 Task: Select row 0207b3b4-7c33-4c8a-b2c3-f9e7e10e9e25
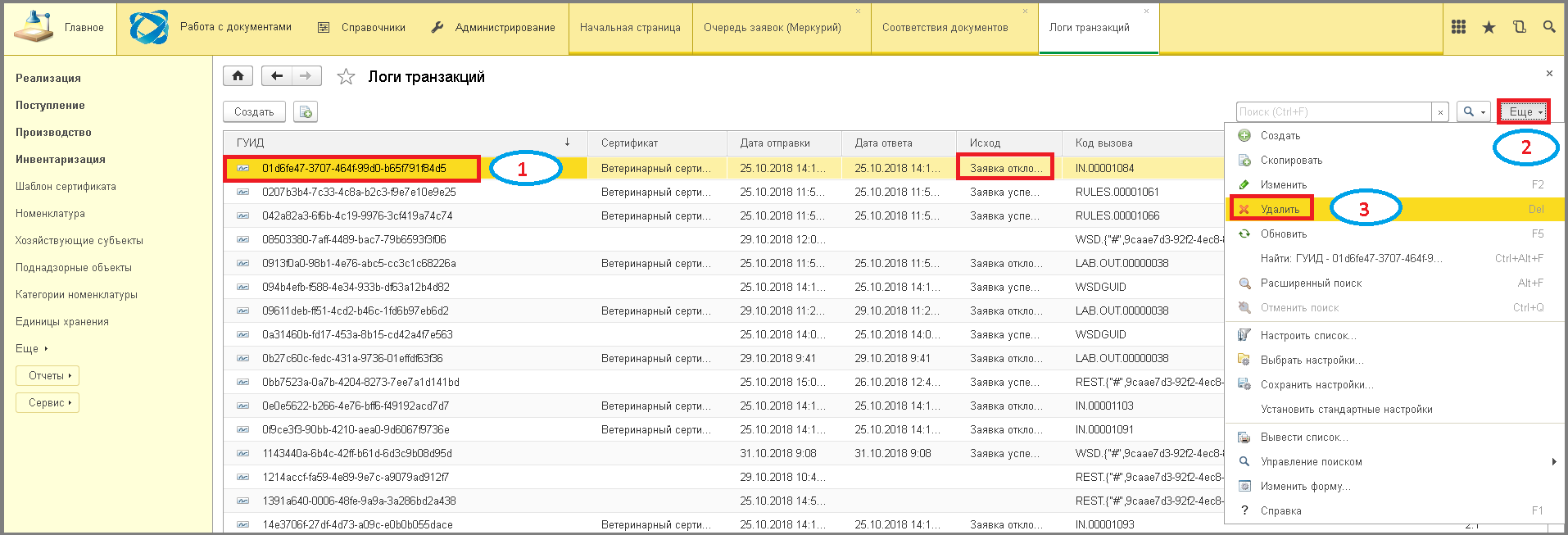723,192
